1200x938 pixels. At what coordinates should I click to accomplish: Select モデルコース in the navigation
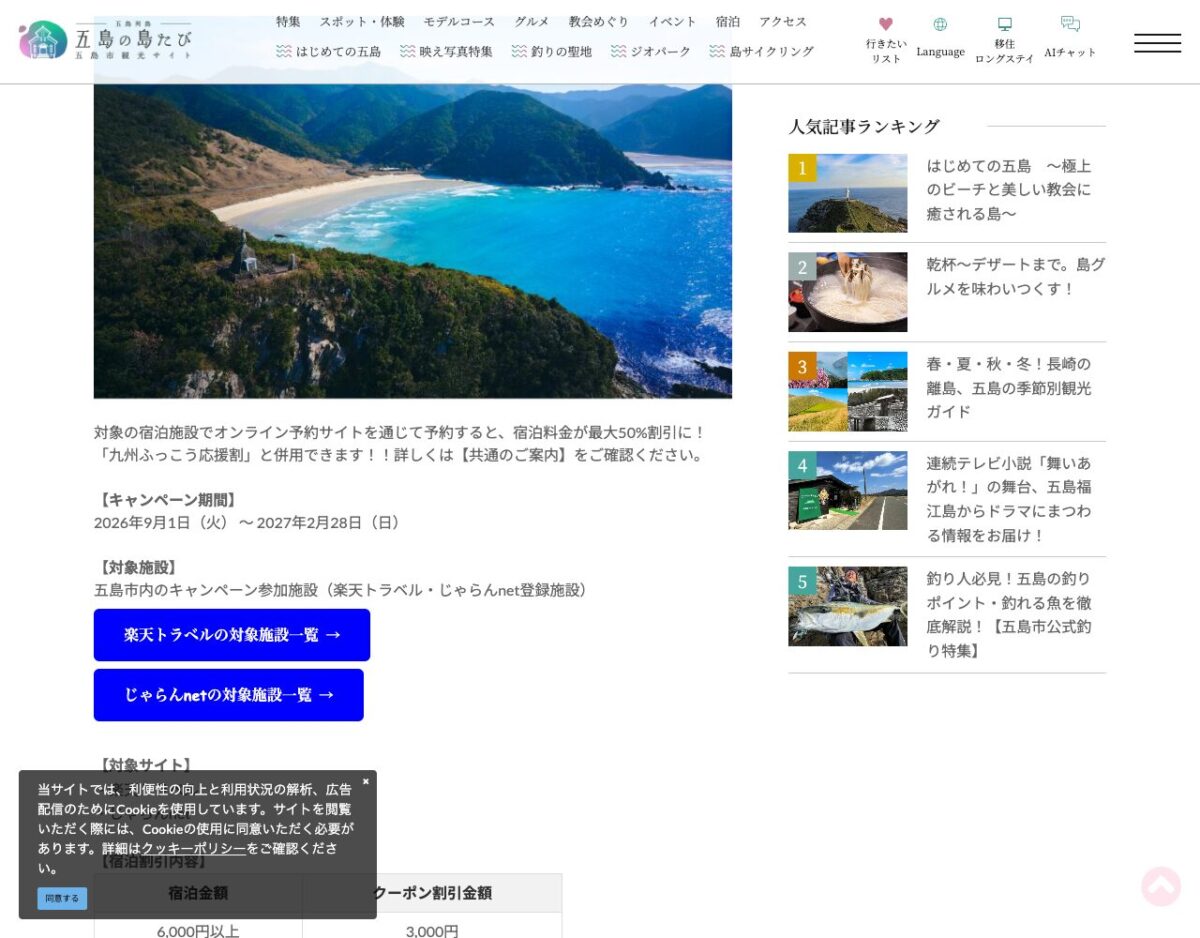[459, 21]
